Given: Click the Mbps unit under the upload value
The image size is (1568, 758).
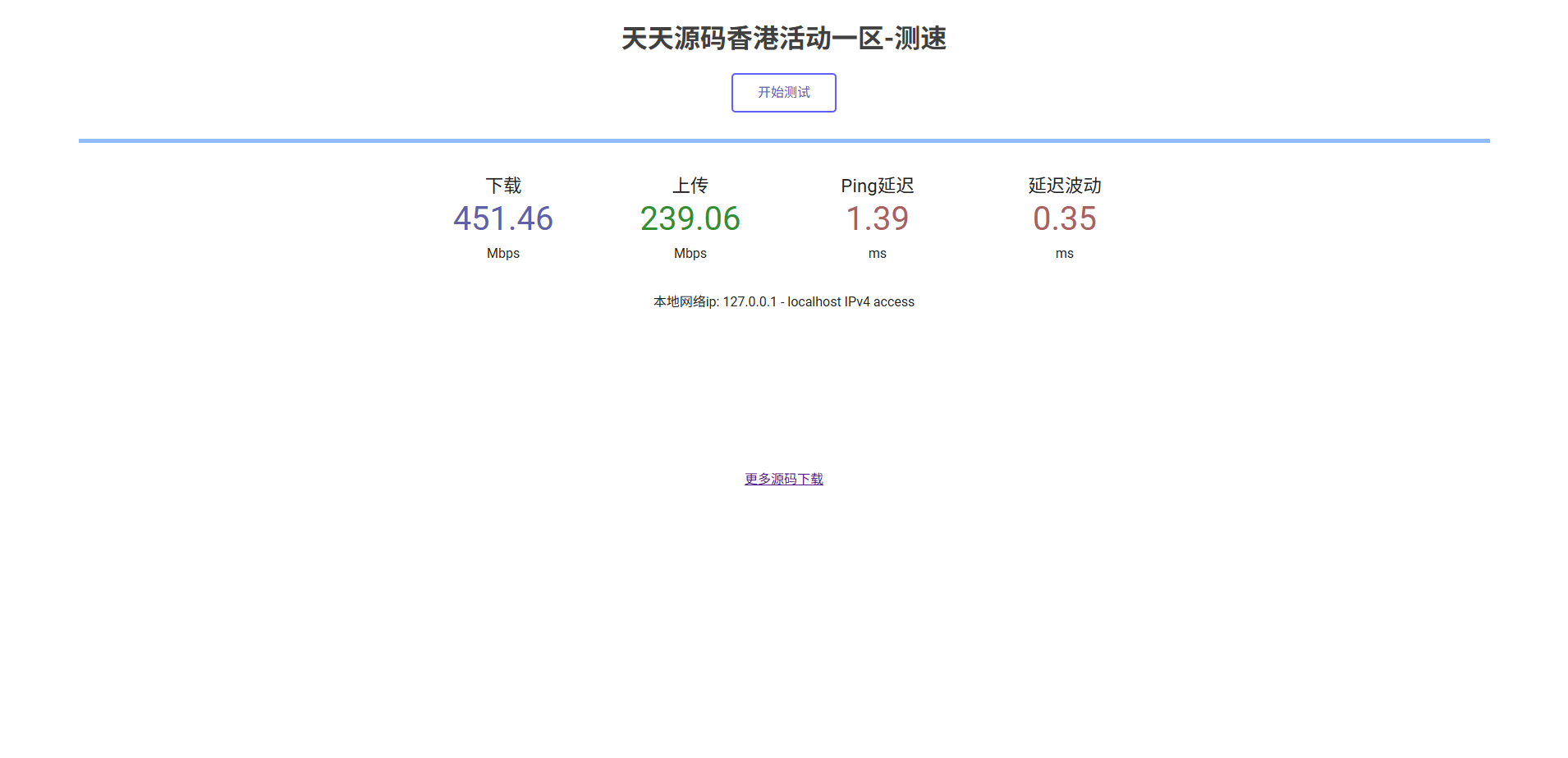Looking at the screenshot, I should click(x=690, y=253).
